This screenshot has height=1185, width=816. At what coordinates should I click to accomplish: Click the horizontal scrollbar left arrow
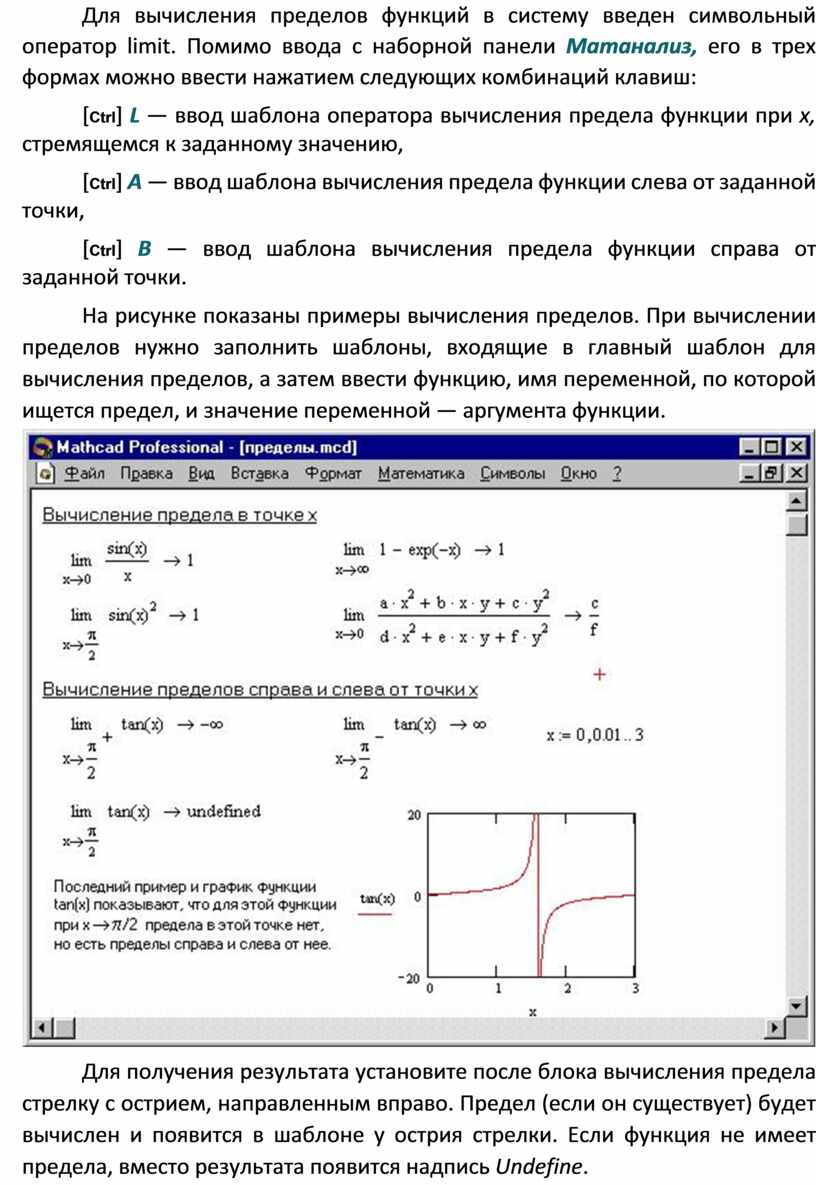[x=42, y=1028]
